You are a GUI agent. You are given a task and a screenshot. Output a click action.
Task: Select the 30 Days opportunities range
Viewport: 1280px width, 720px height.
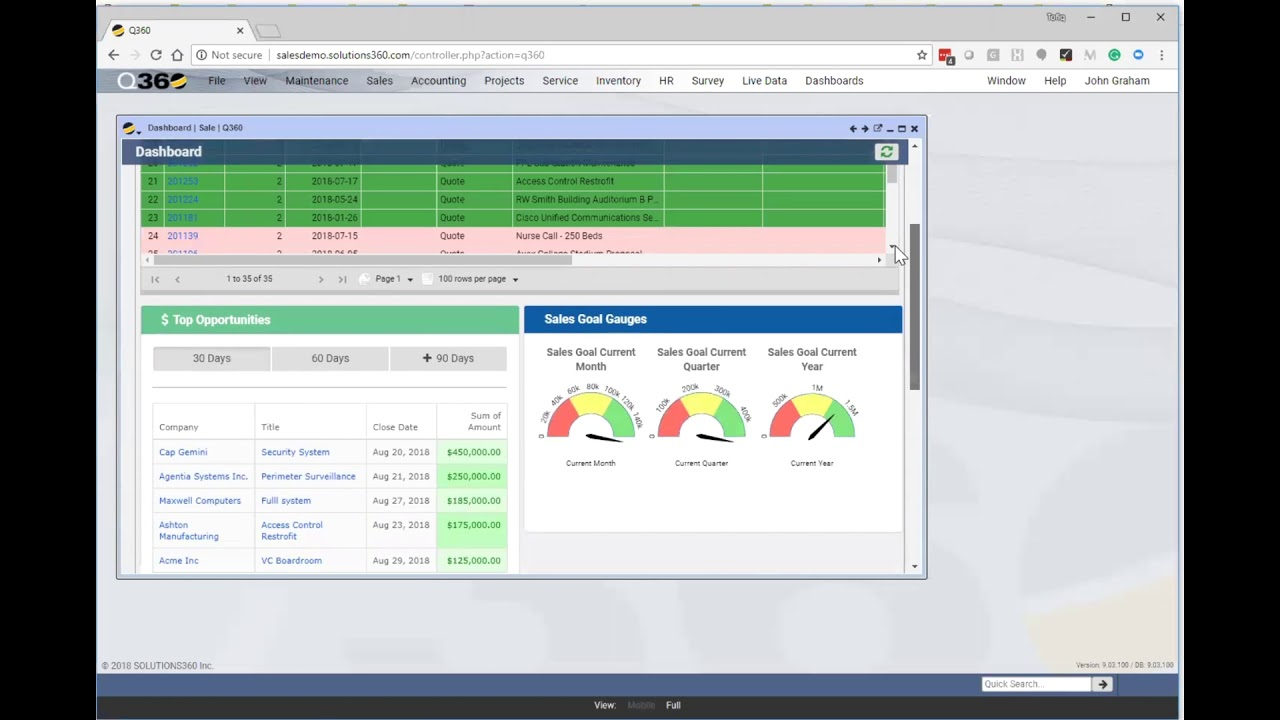tap(211, 358)
